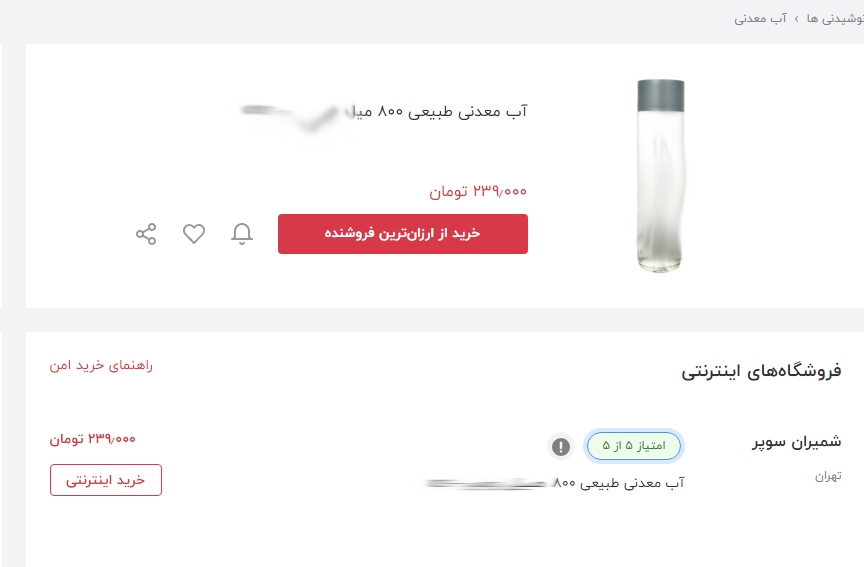Open the راهنمای خرید امن link
The height and width of the screenshot is (567, 864).
pyautogui.click(x=101, y=366)
